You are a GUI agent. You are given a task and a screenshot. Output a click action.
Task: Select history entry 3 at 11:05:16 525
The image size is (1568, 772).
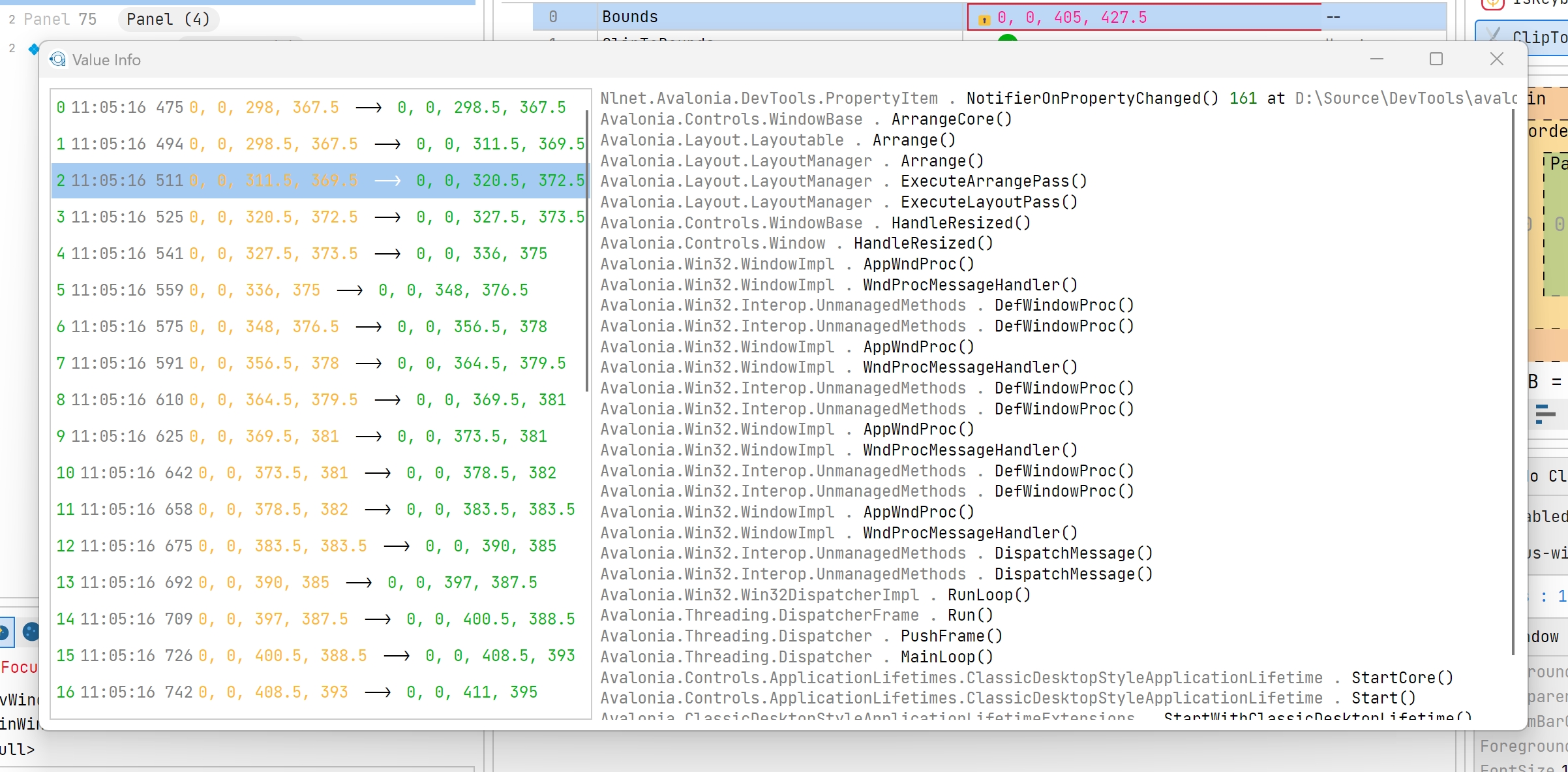tap(320, 217)
